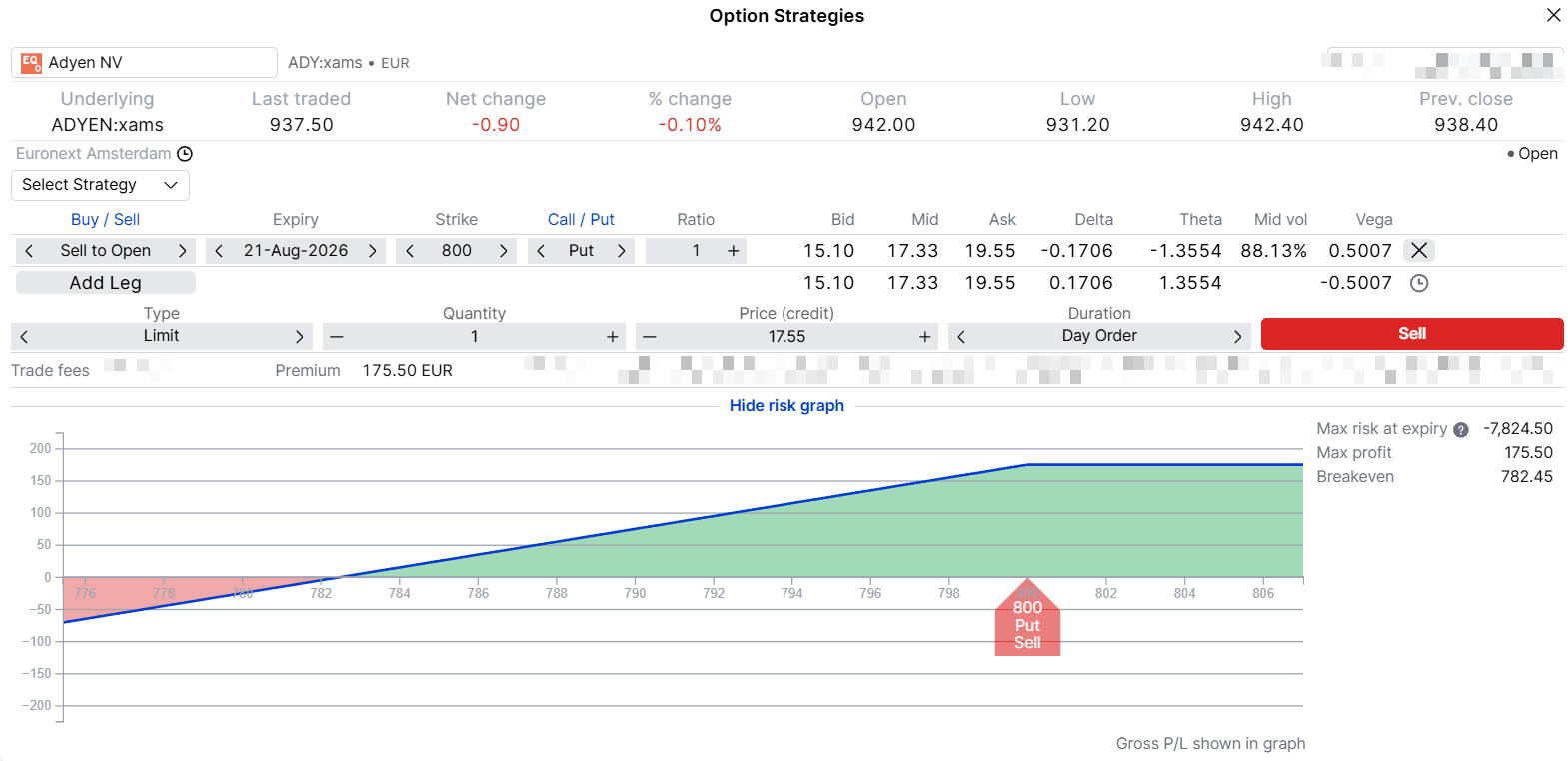Switch Put to previous option type
Viewport: 1568px width, 761px height.
tap(541, 251)
